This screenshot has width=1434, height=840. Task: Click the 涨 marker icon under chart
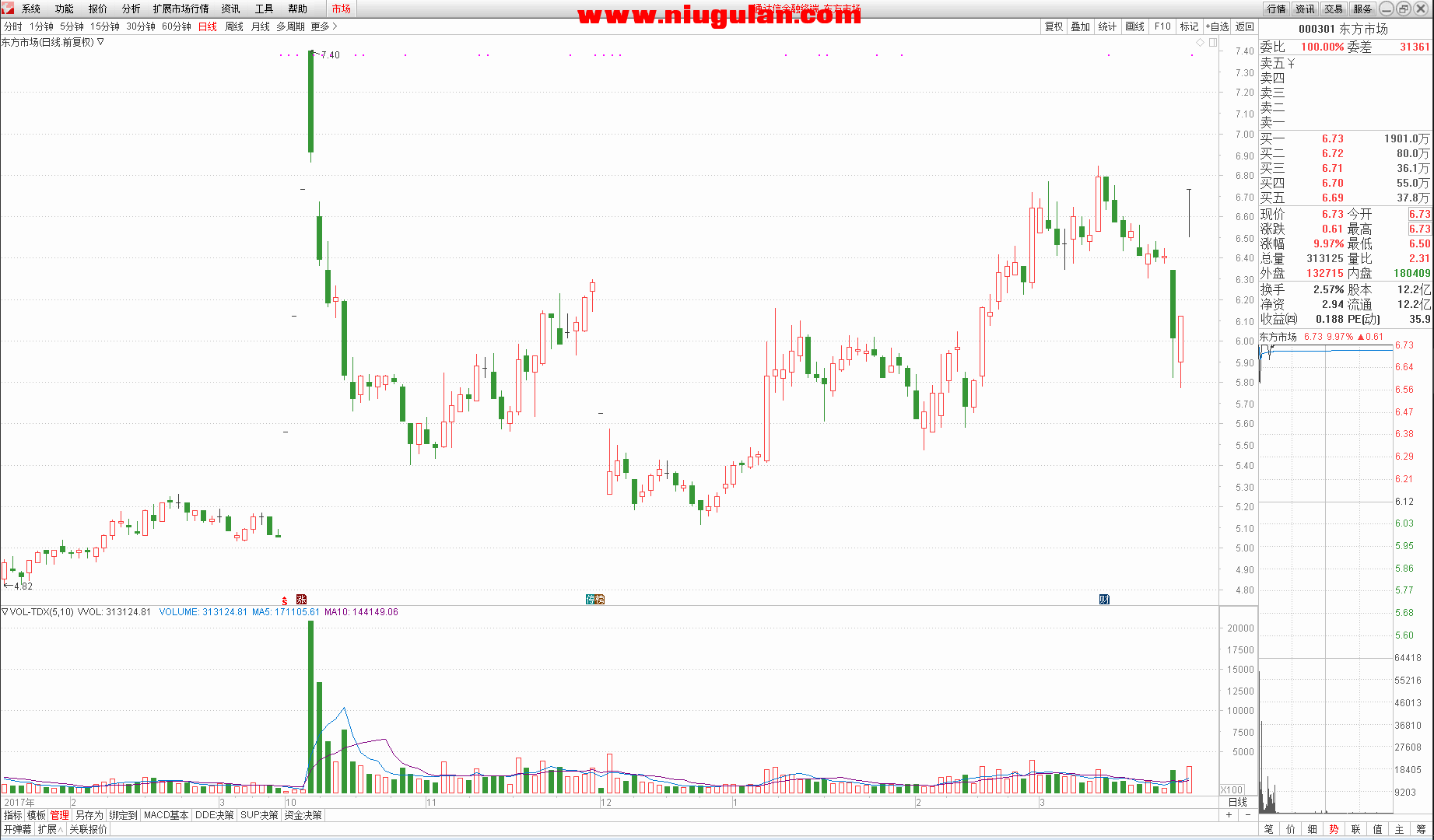point(302,599)
